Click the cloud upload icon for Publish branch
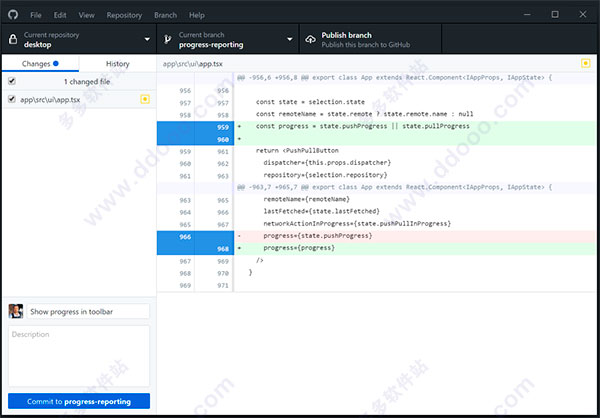This screenshot has height=418, width=600. (310, 39)
